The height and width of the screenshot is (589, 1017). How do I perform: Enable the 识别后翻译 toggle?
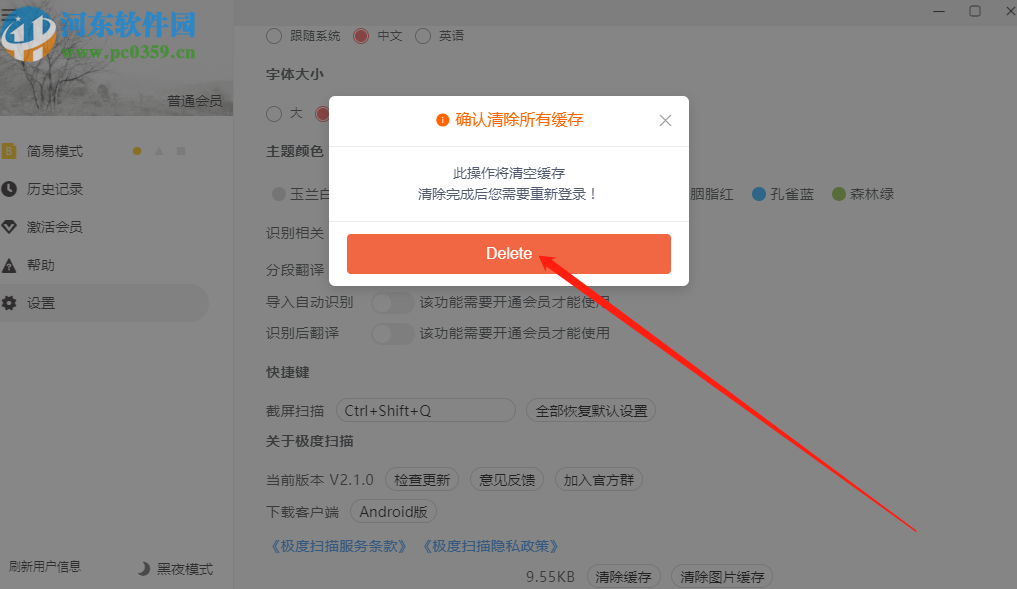[392, 333]
